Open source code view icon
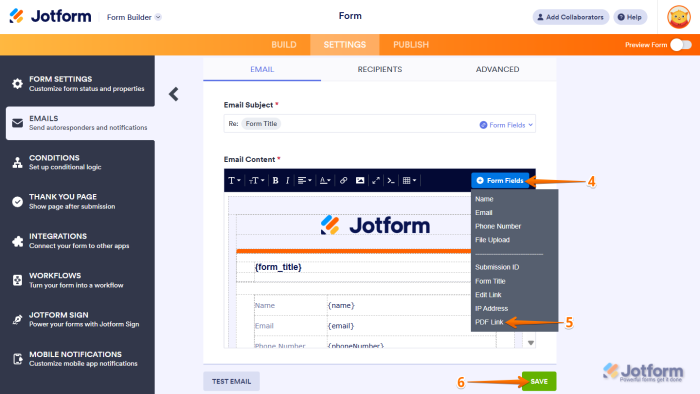Image resolution: width=700 pixels, height=394 pixels. (x=391, y=181)
